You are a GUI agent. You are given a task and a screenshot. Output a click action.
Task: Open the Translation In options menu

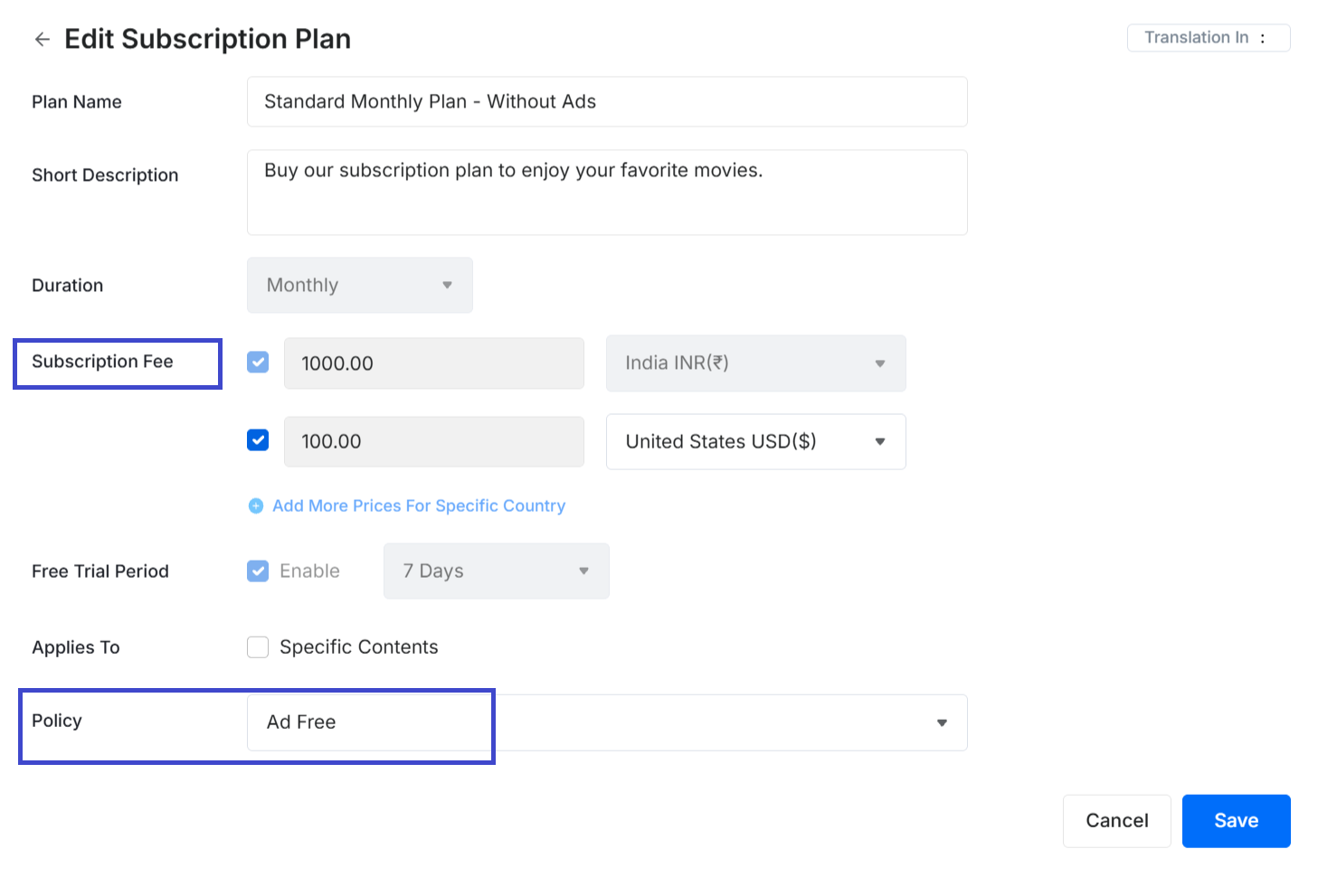1263,38
